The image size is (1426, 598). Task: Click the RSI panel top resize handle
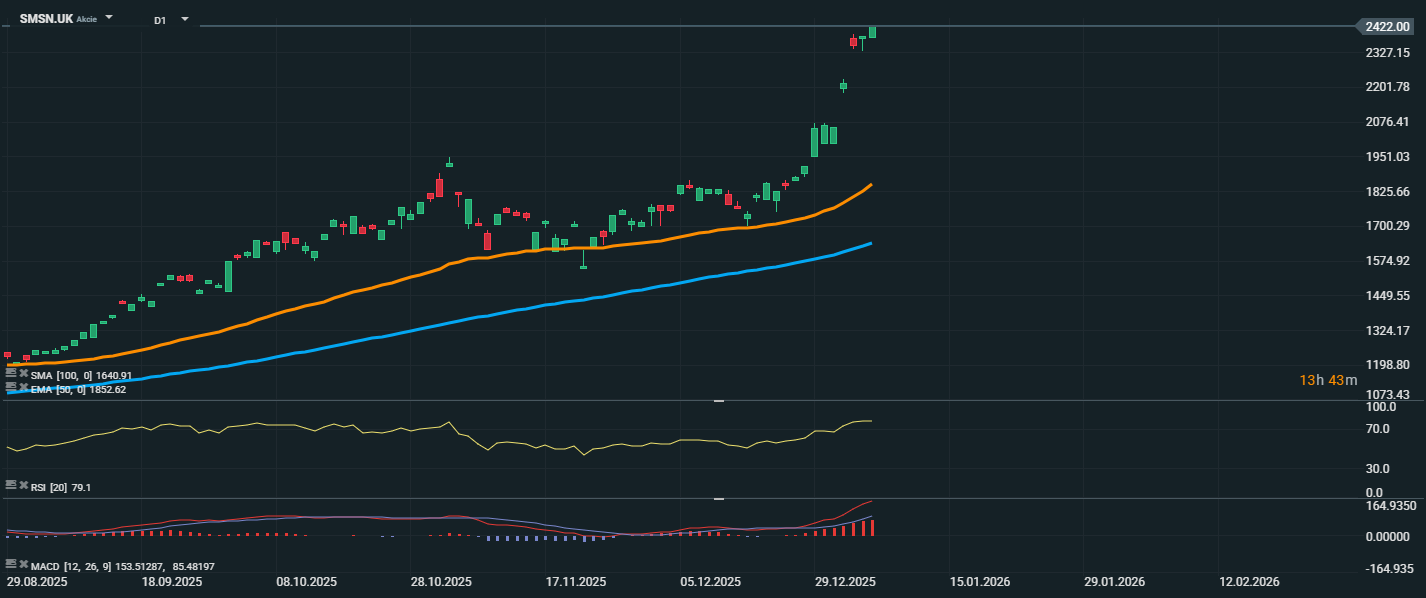pos(718,401)
